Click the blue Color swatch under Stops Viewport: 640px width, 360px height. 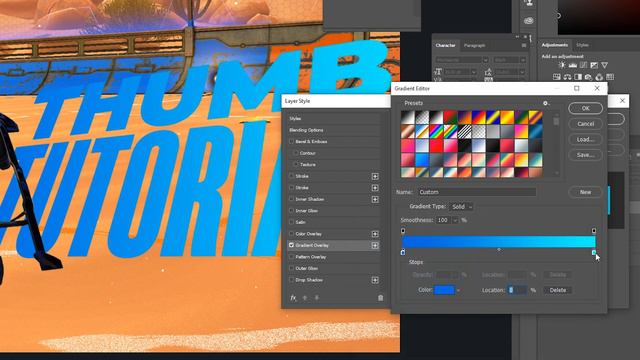444,290
